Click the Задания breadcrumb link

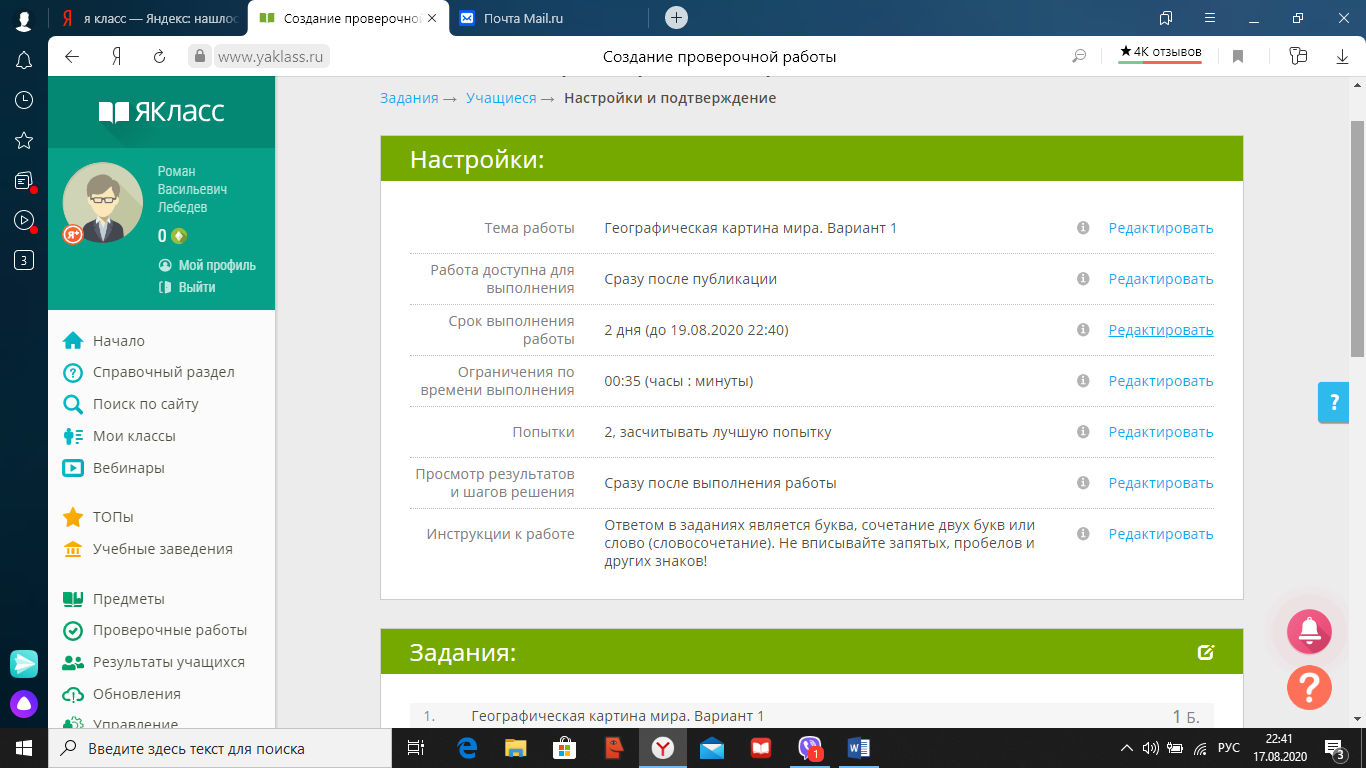click(409, 98)
